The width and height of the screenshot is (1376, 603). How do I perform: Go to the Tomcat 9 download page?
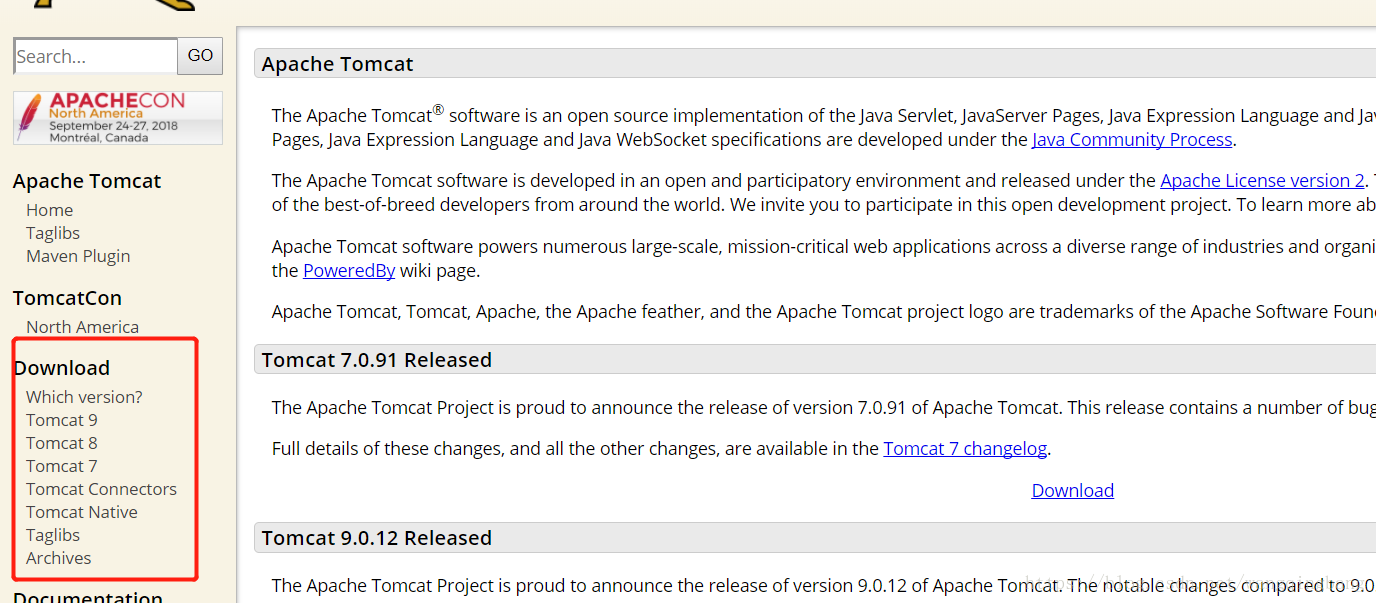coord(62,420)
